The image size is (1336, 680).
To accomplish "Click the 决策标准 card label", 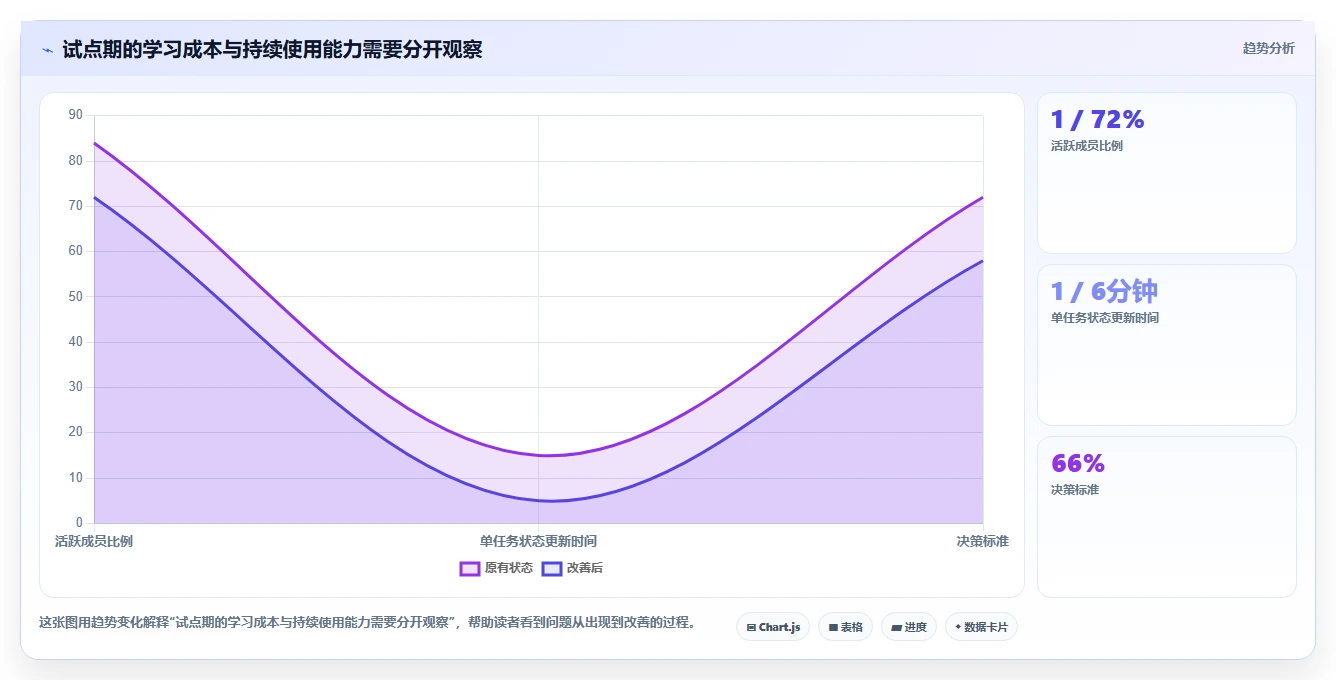I will click(1074, 490).
